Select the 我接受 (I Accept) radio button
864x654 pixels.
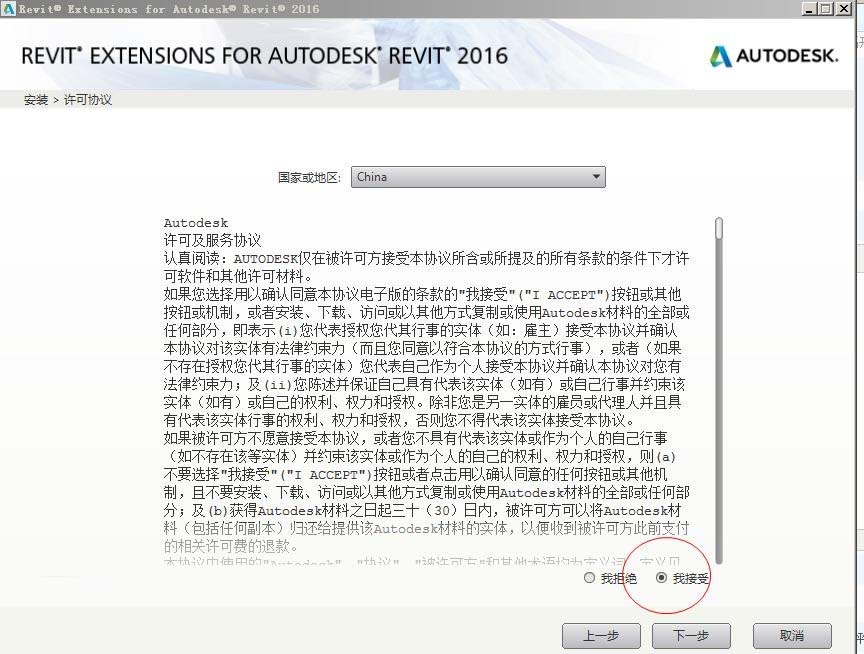coord(661,577)
